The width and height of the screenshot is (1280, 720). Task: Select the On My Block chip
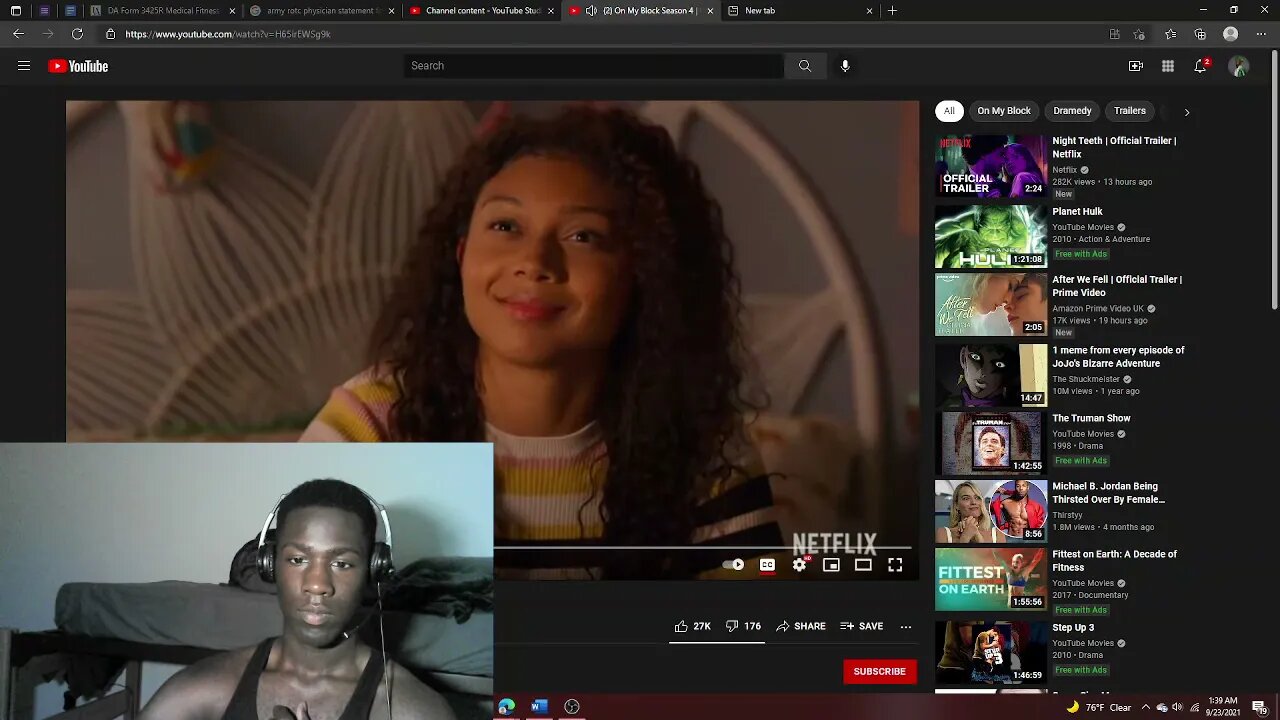pos(1004,111)
